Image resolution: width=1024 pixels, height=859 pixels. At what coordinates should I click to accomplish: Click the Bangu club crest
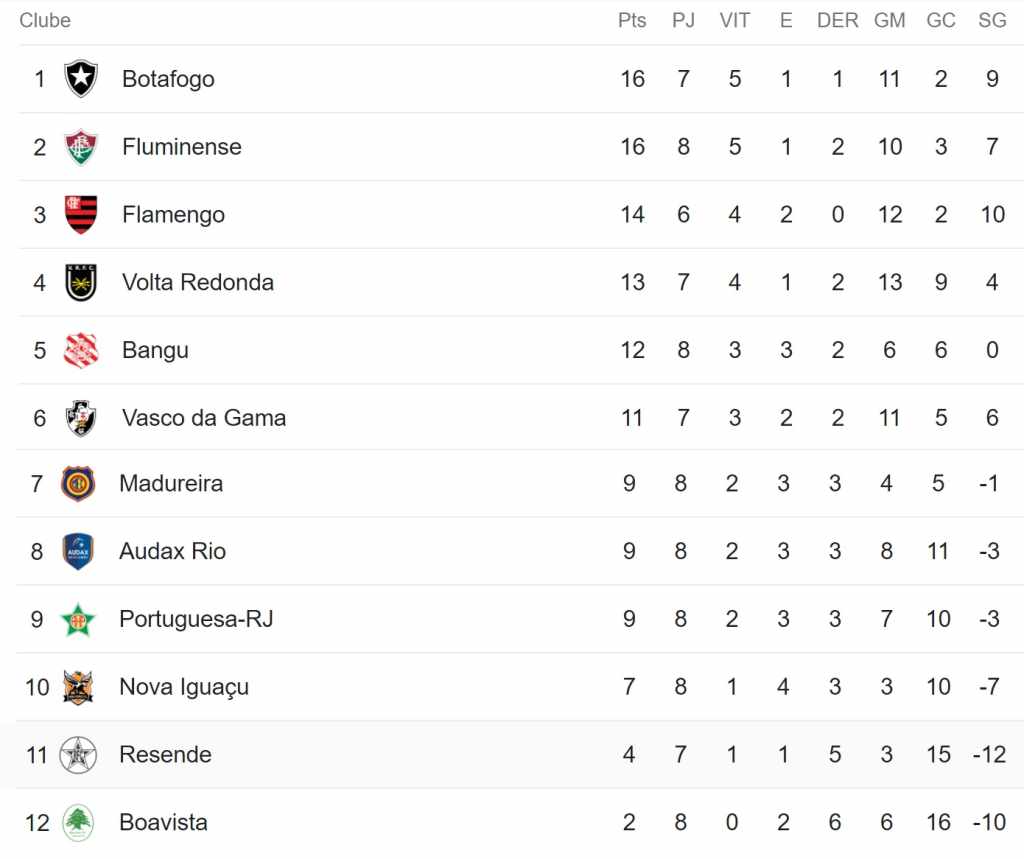(81, 350)
